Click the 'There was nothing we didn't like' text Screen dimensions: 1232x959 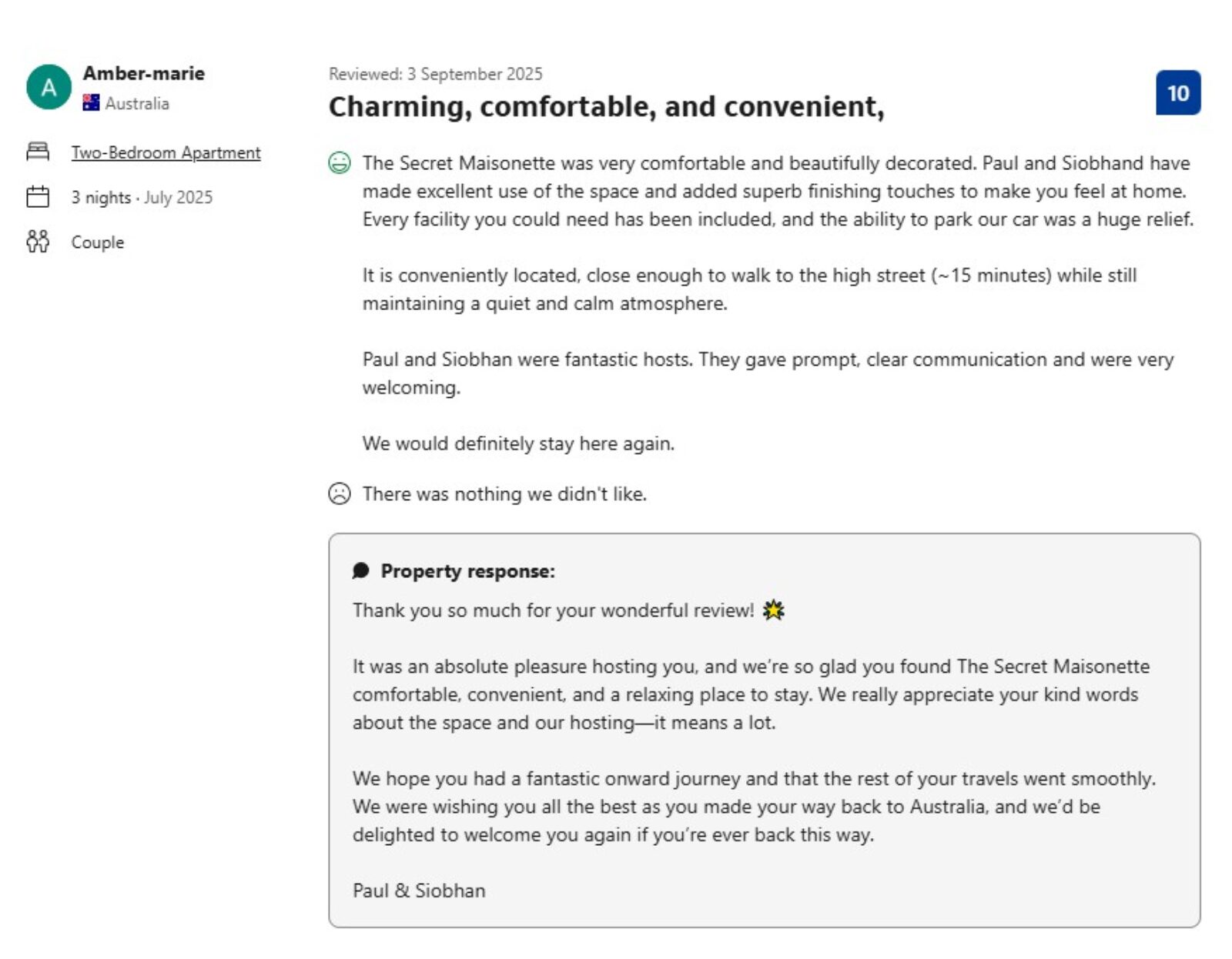point(504,494)
